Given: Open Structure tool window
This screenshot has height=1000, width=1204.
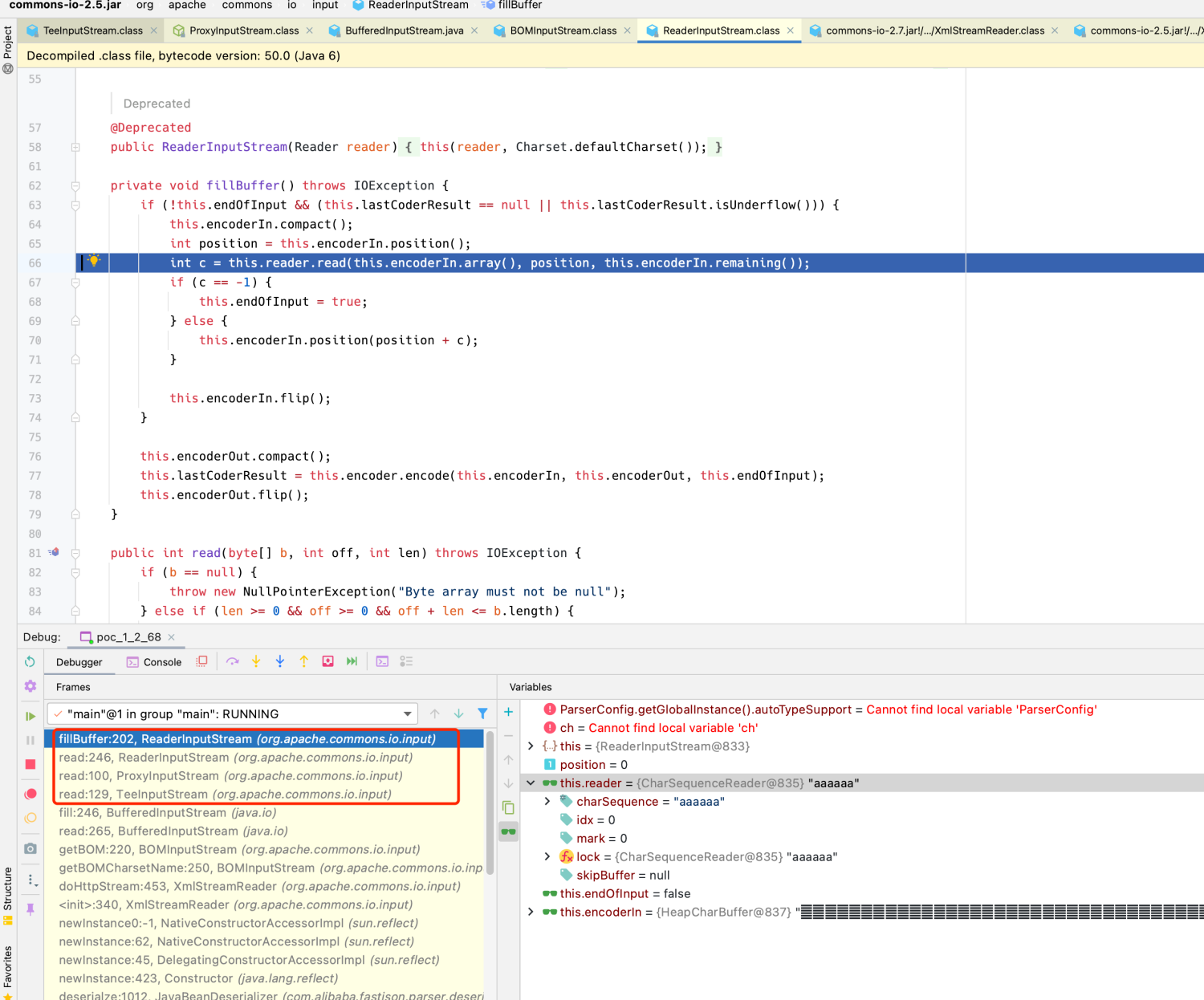Looking at the screenshot, I should 8,895.
